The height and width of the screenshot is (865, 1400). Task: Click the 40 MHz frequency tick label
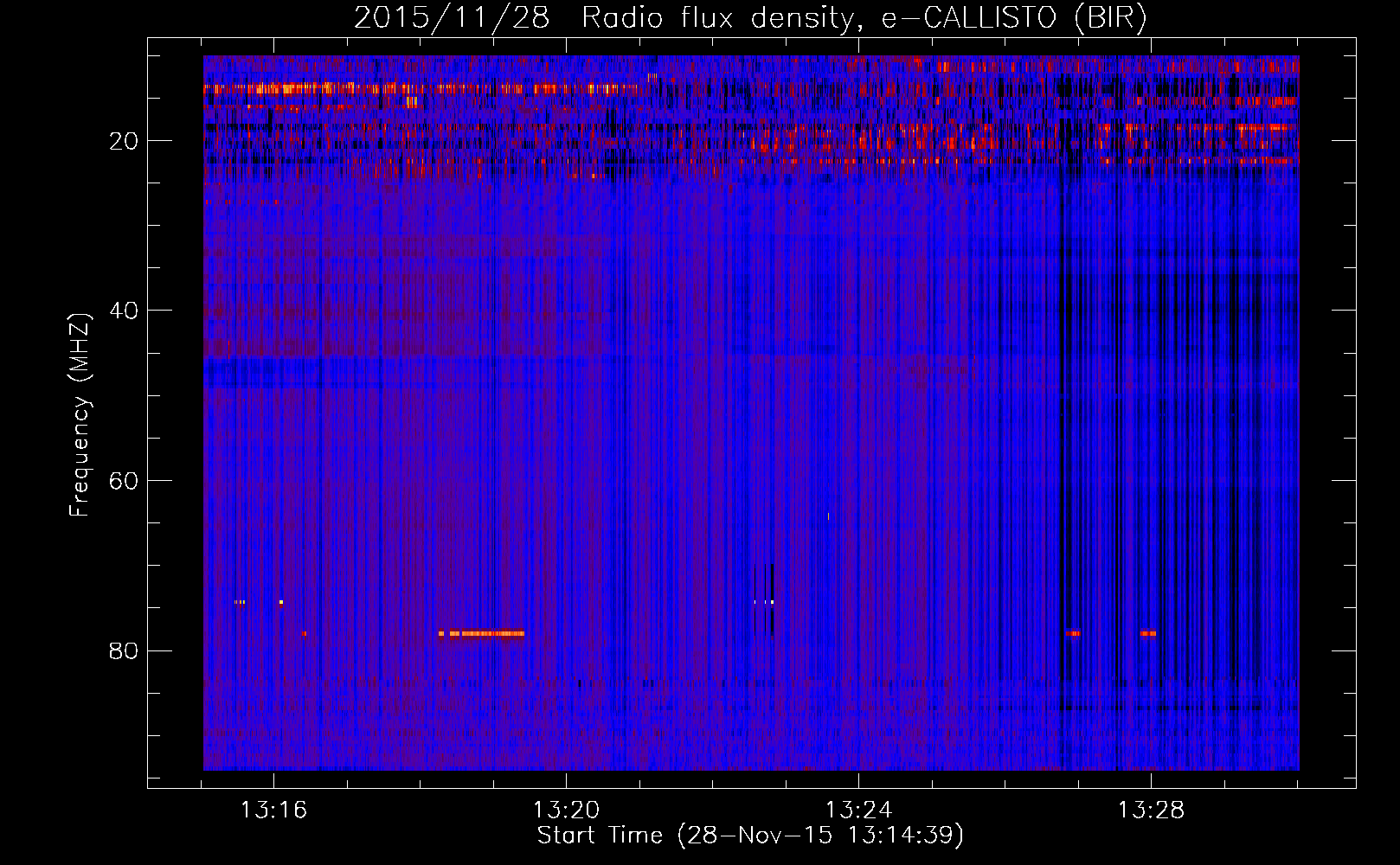[125, 311]
